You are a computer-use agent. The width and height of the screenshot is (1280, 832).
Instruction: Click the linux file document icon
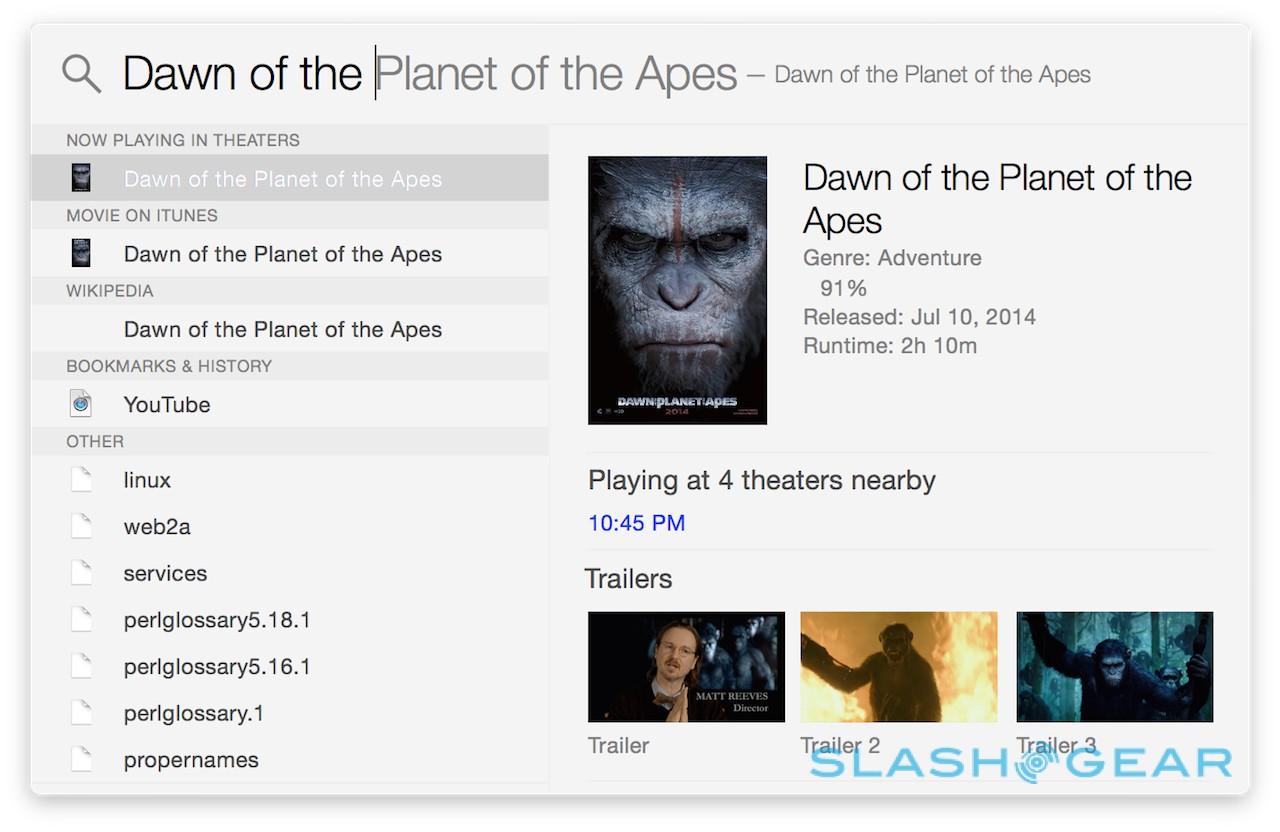coord(81,480)
